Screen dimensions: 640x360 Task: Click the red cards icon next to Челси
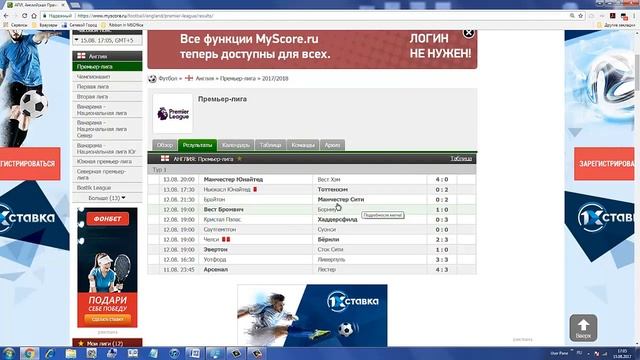click(x=226, y=239)
